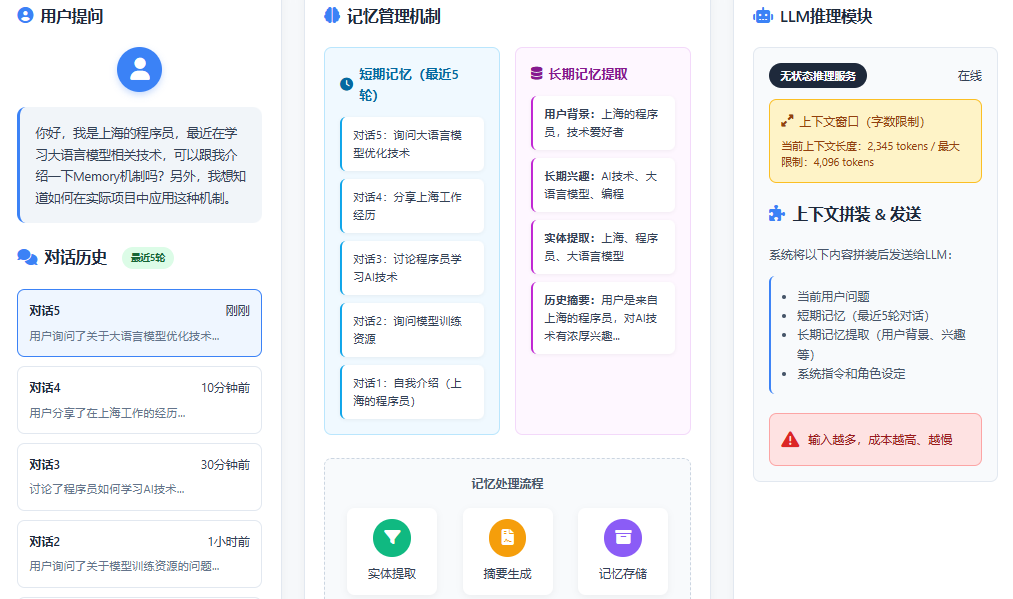Click the LLM推理模块 chip icon
Image resolution: width=1013 pixels, height=599 pixels.
[x=761, y=14]
